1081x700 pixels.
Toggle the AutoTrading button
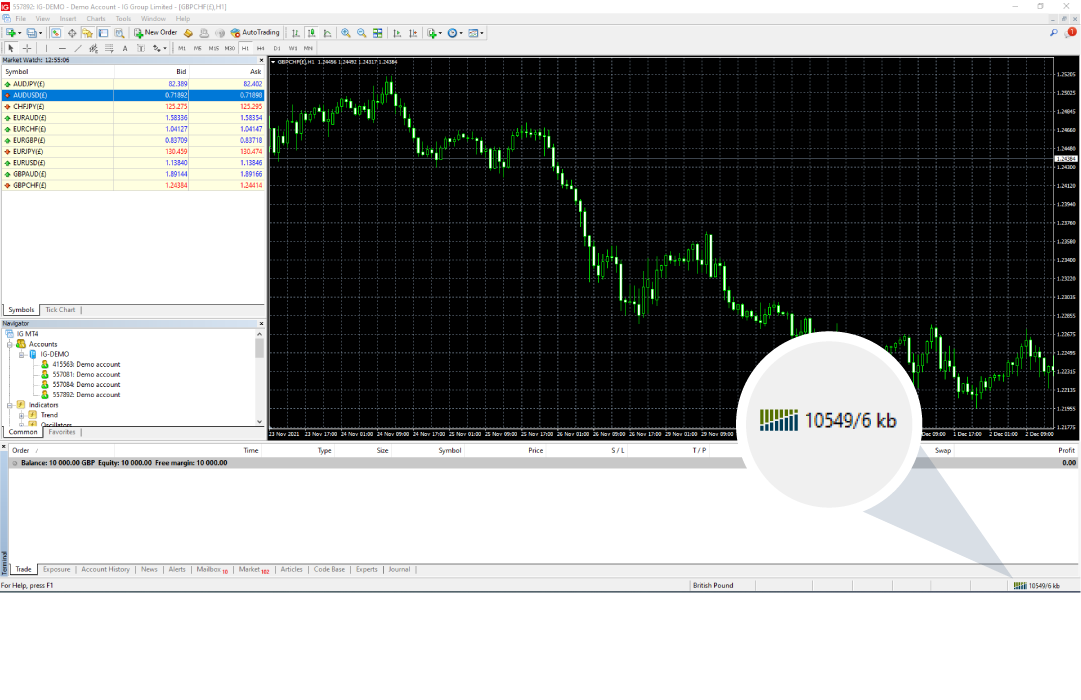255,32
